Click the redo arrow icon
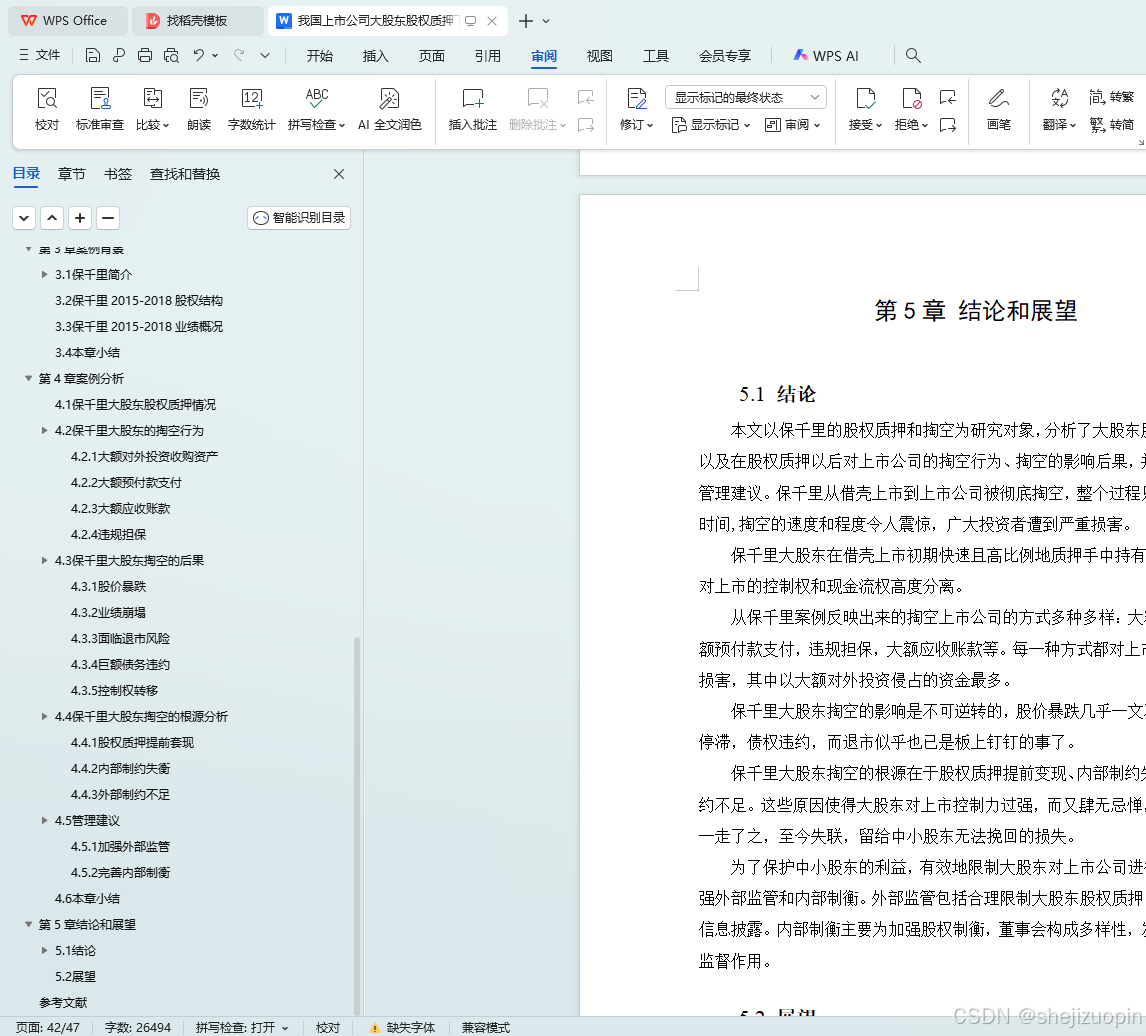Viewport: 1146px width, 1036px height. click(238, 56)
